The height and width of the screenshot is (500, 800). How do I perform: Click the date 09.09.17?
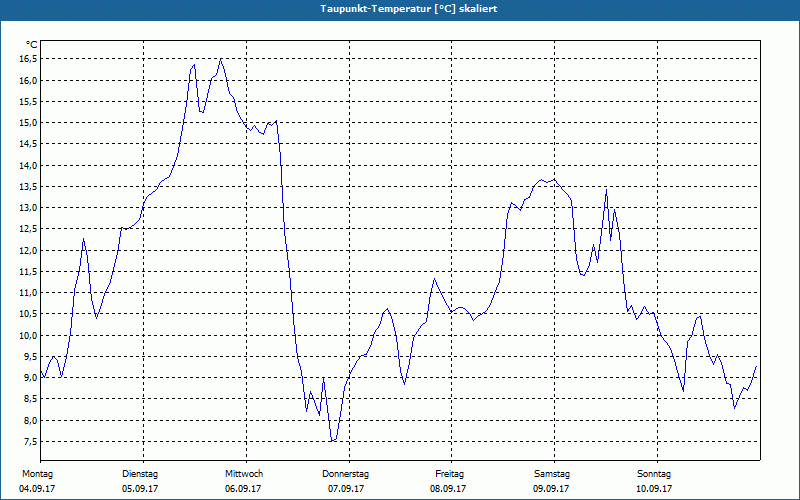[x=551, y=489]
